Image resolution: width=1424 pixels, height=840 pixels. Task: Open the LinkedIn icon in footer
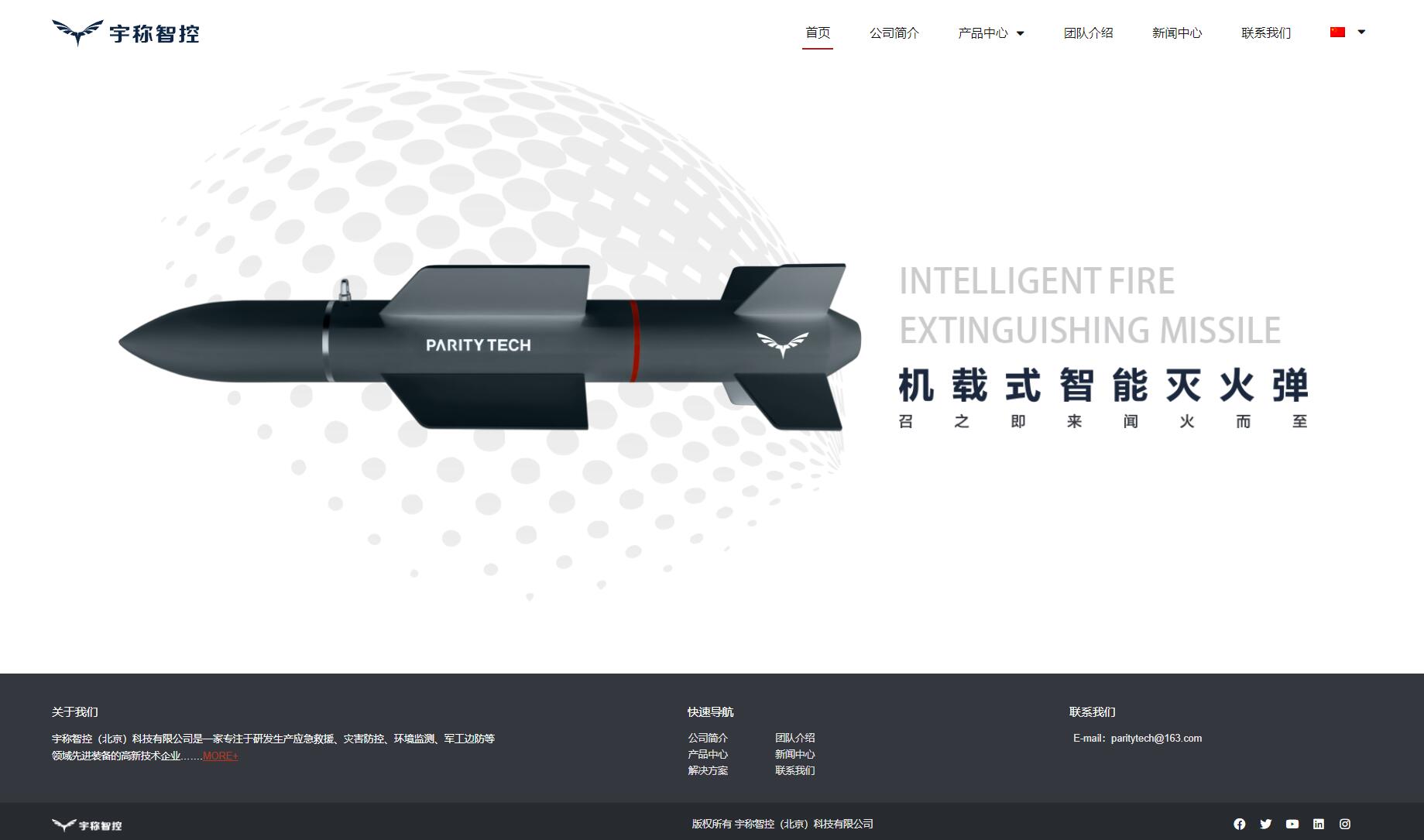click(x=1319, y=824)
